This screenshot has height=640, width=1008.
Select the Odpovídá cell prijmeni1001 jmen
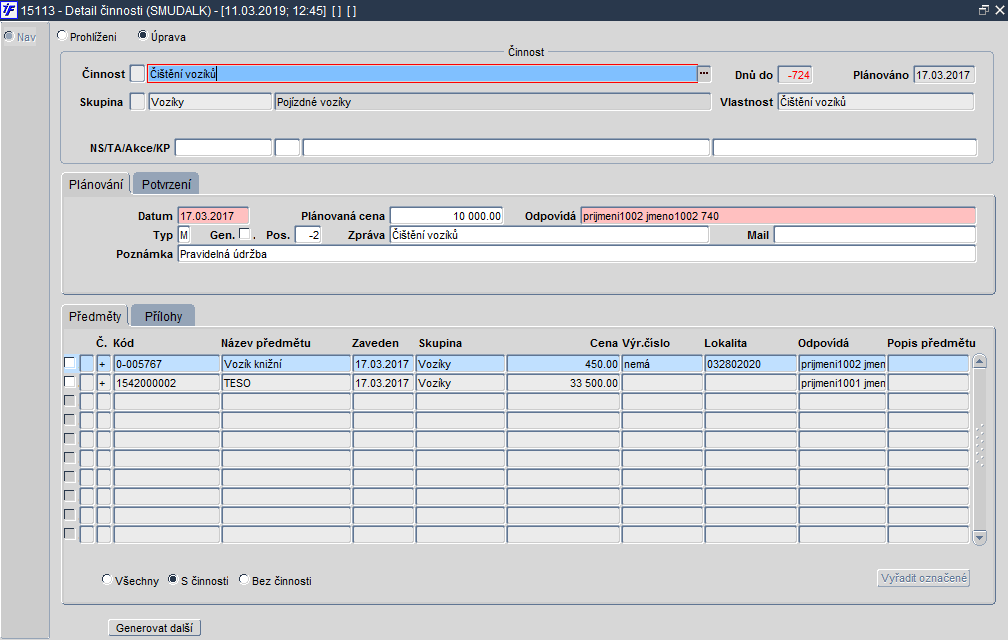click(x=842, y=384)
